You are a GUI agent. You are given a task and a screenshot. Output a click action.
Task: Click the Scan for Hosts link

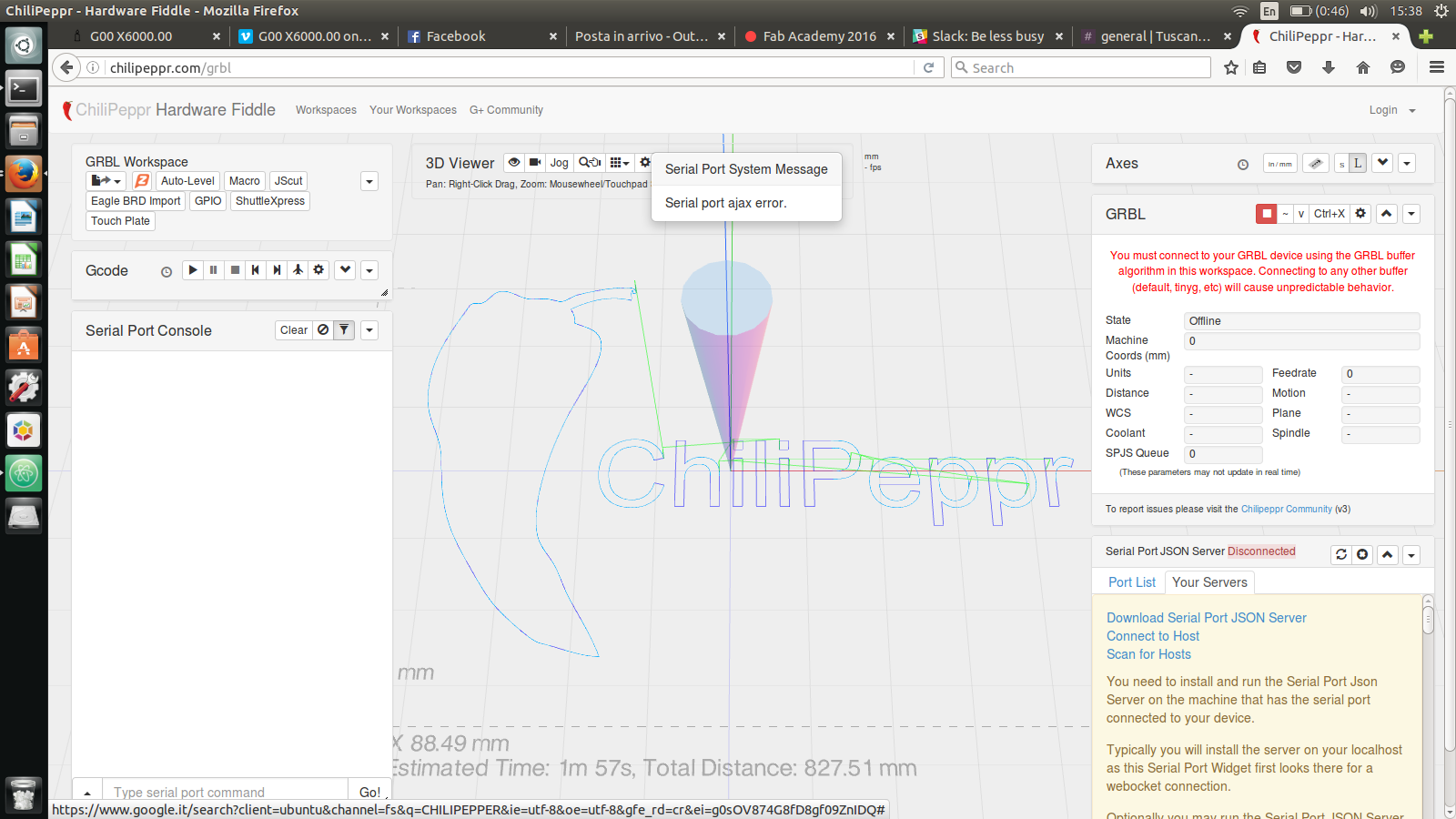click(1148, 654)
